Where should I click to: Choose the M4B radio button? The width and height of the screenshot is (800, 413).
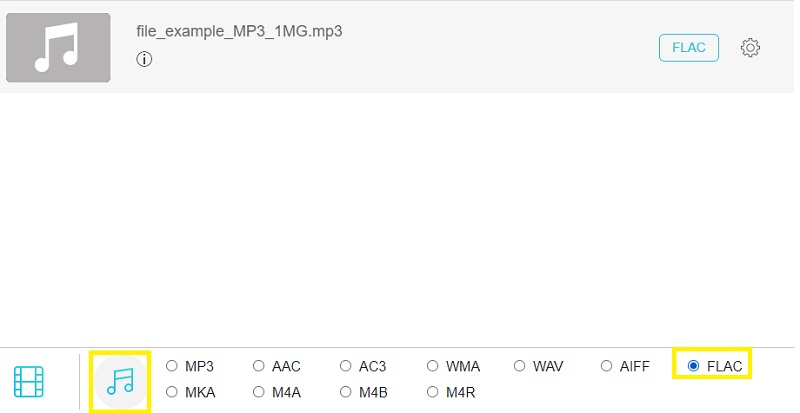point(346,392)
